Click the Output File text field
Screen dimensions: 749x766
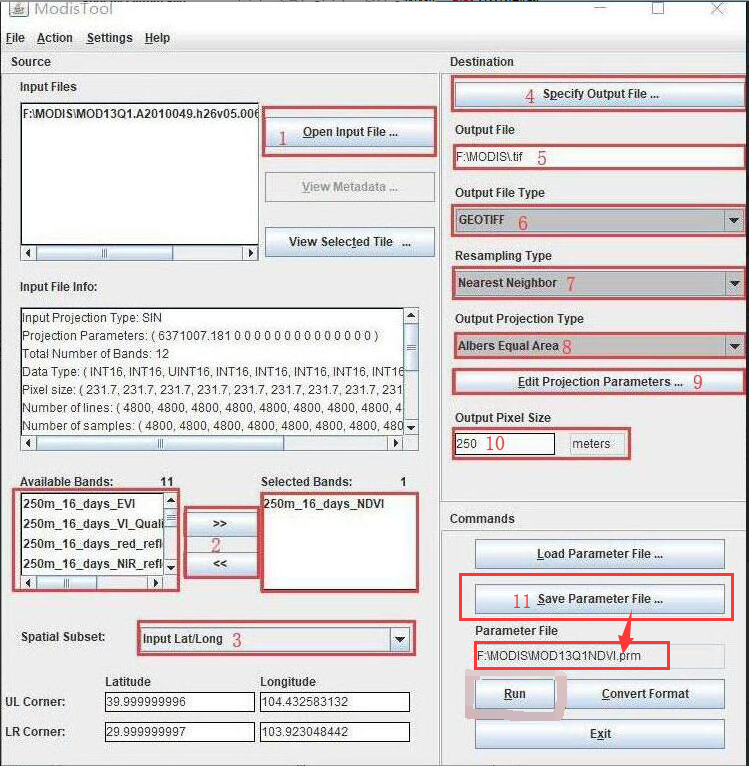click(x=599, y=157)
